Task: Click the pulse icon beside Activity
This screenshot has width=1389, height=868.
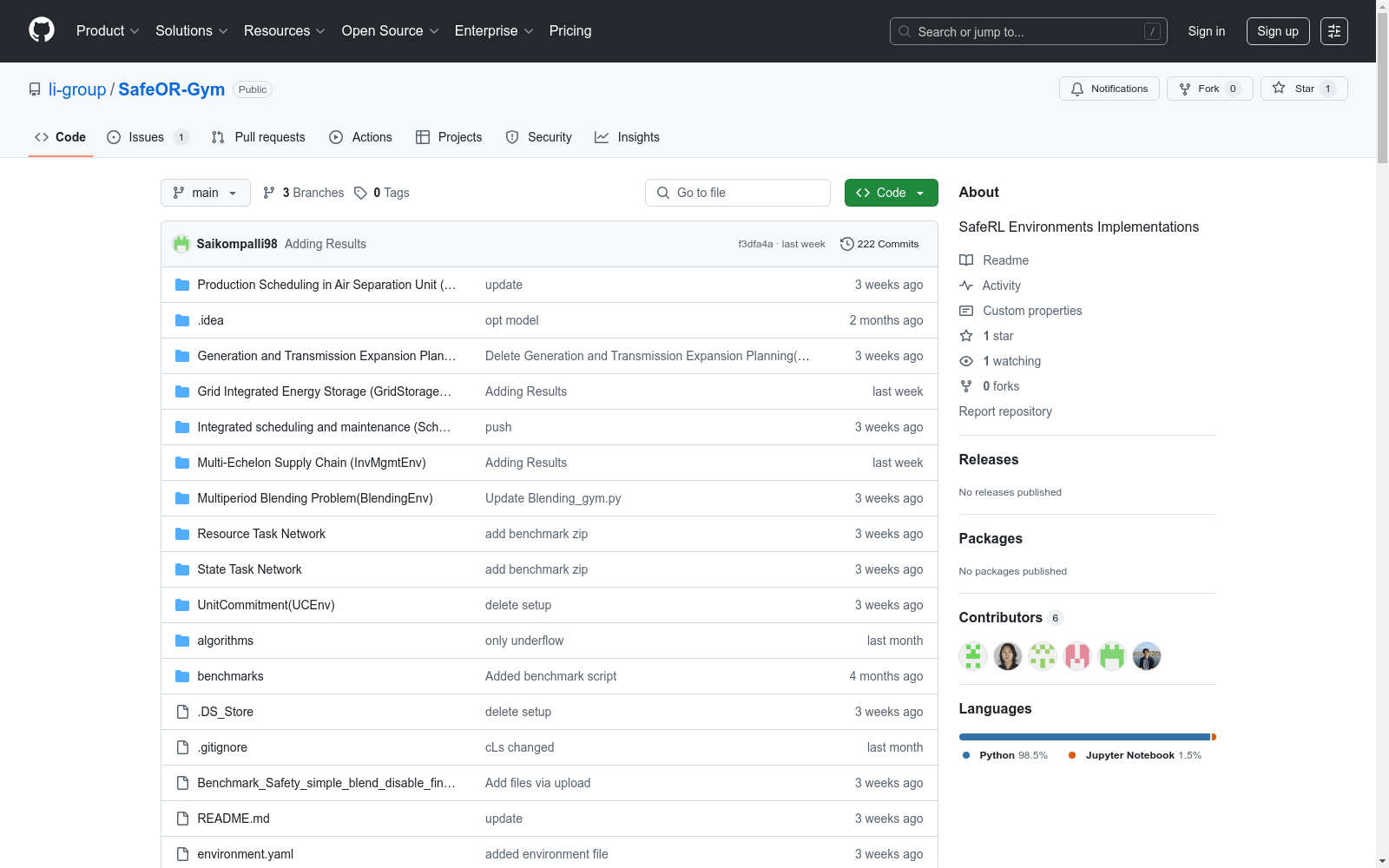Action: tap(966, 286)
